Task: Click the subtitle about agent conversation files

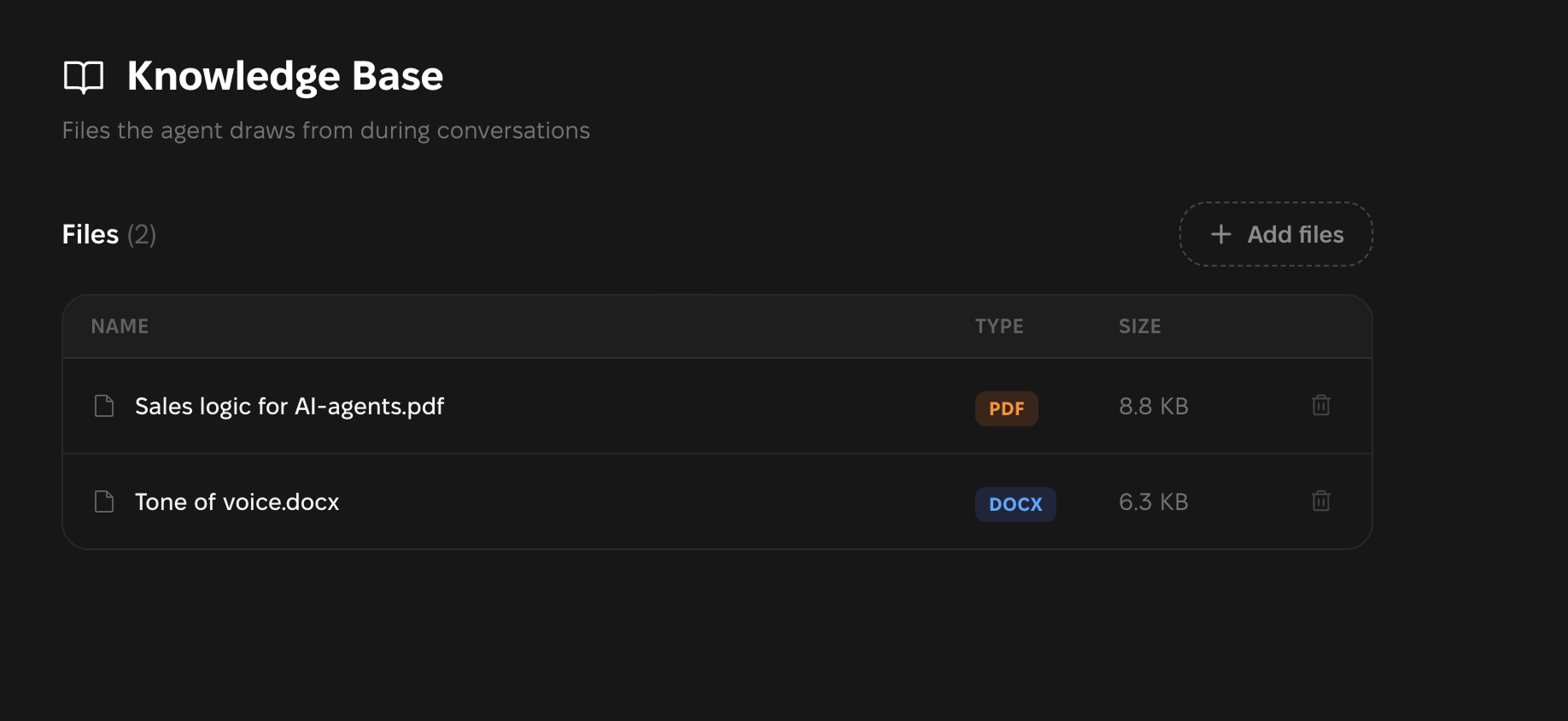Action: (x=325, y=131)
